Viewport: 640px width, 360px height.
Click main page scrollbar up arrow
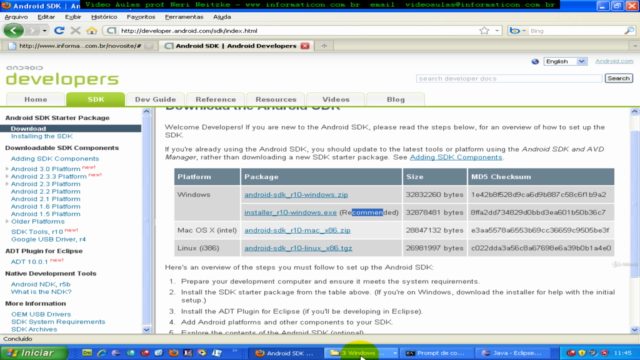tap(634, 111)
